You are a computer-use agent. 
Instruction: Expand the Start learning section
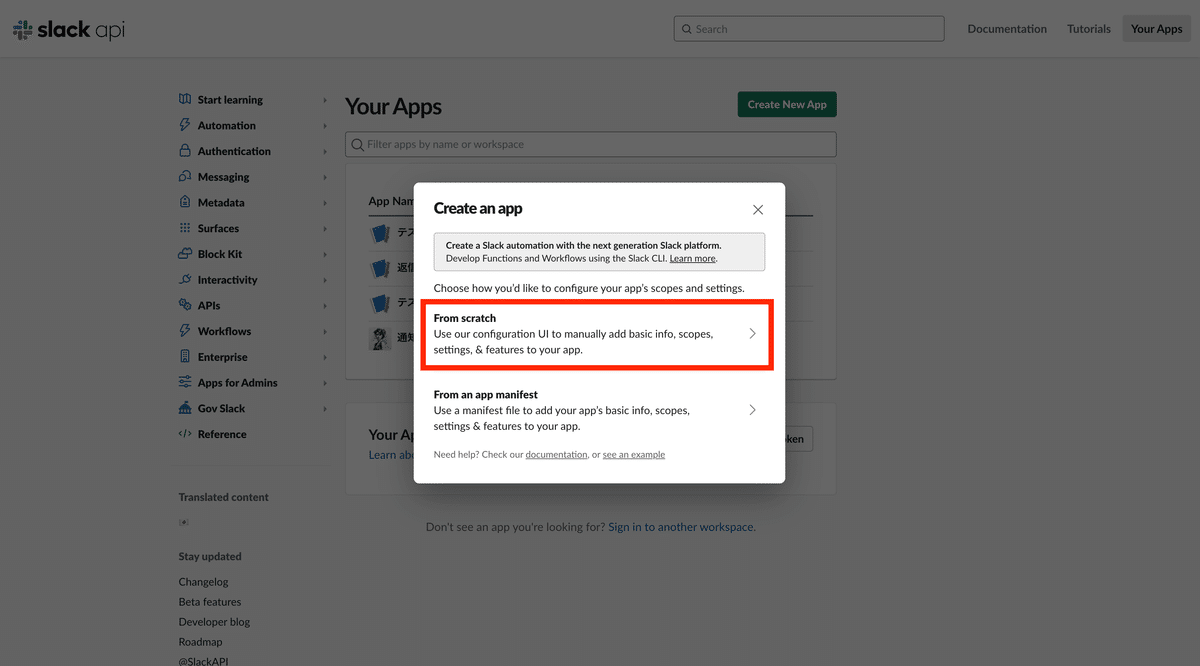click(x=325, y=100)
